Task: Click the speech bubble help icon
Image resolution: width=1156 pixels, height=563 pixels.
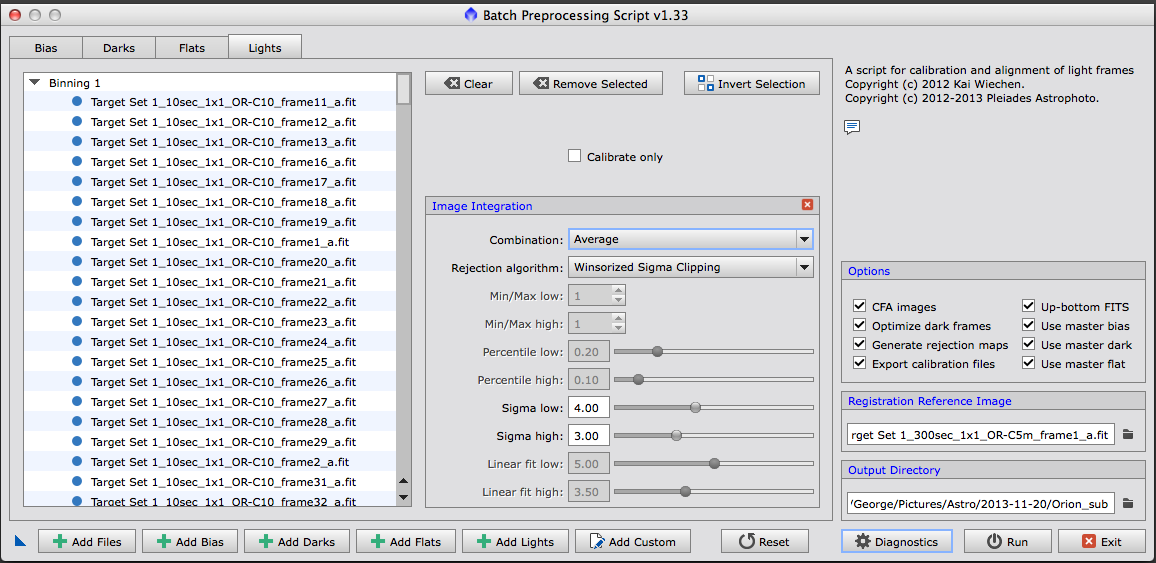Action: 852,127
